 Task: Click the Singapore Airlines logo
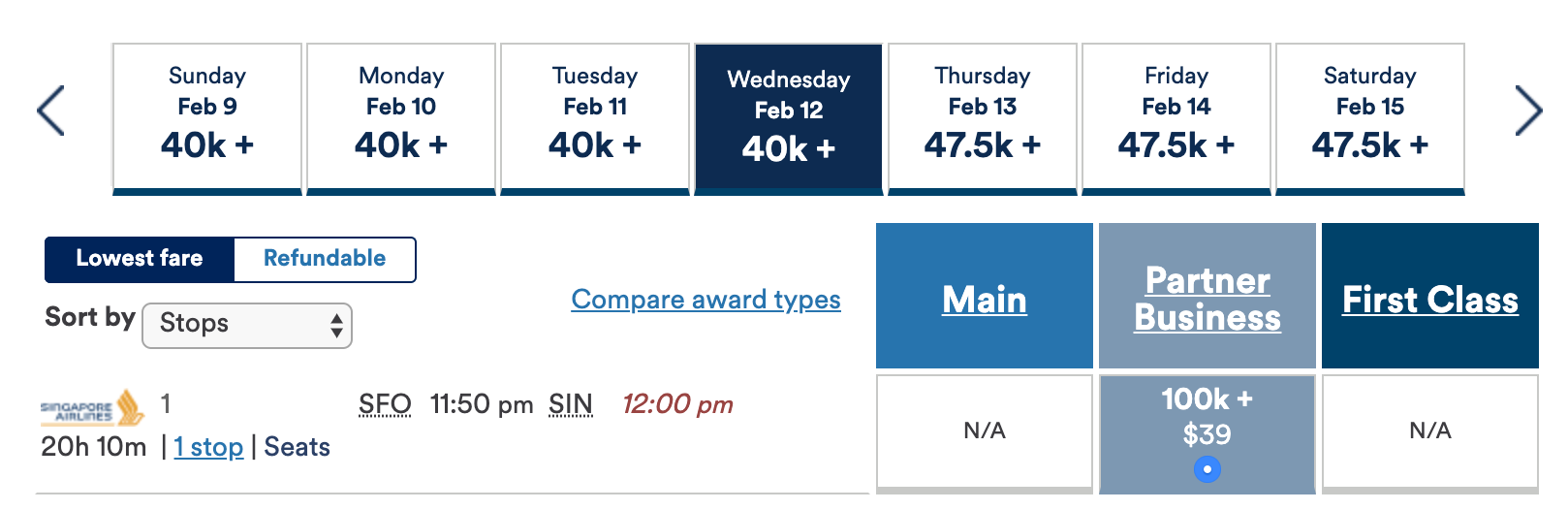coord(92,408)
